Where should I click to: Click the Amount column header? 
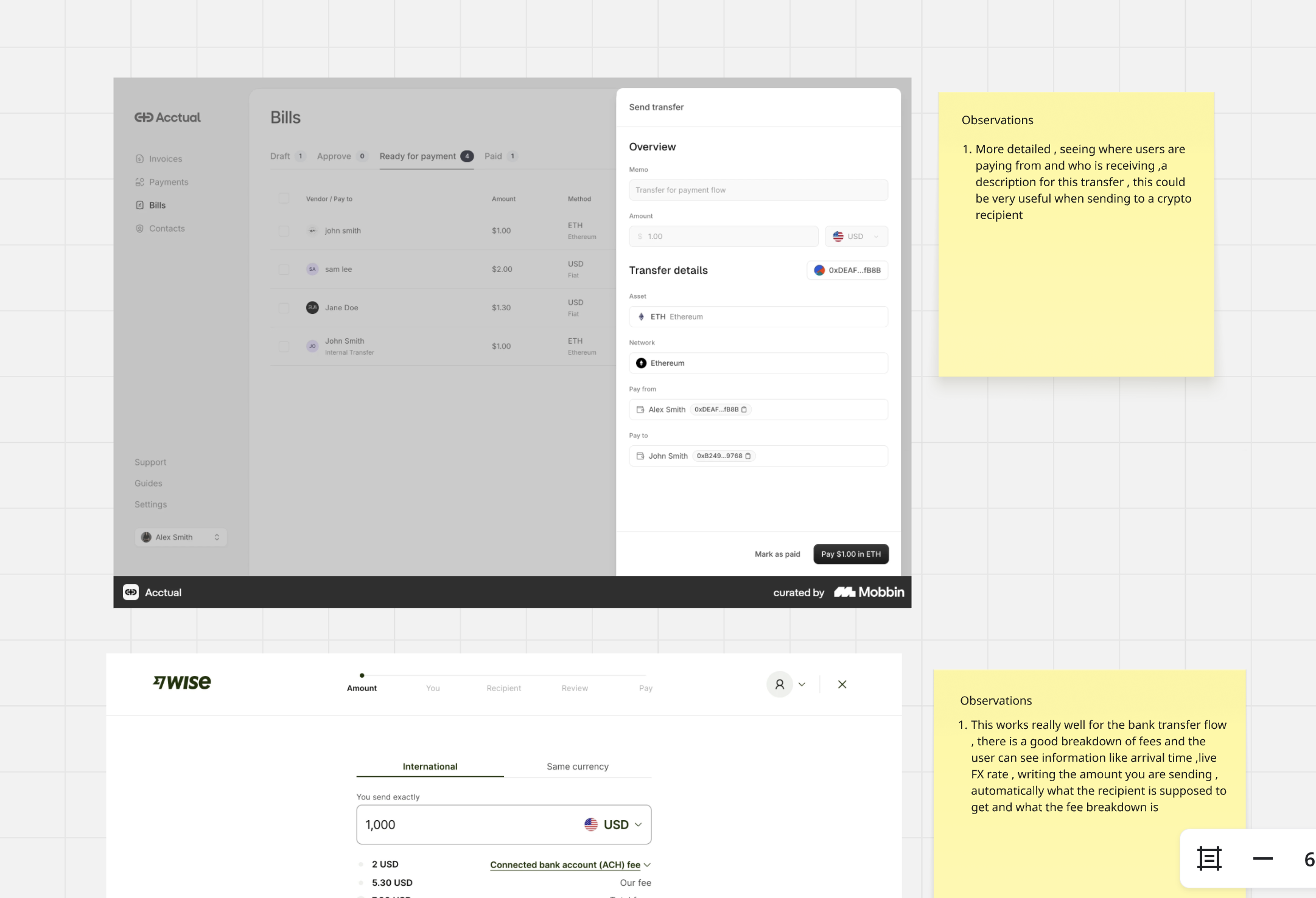click(503, 199)
